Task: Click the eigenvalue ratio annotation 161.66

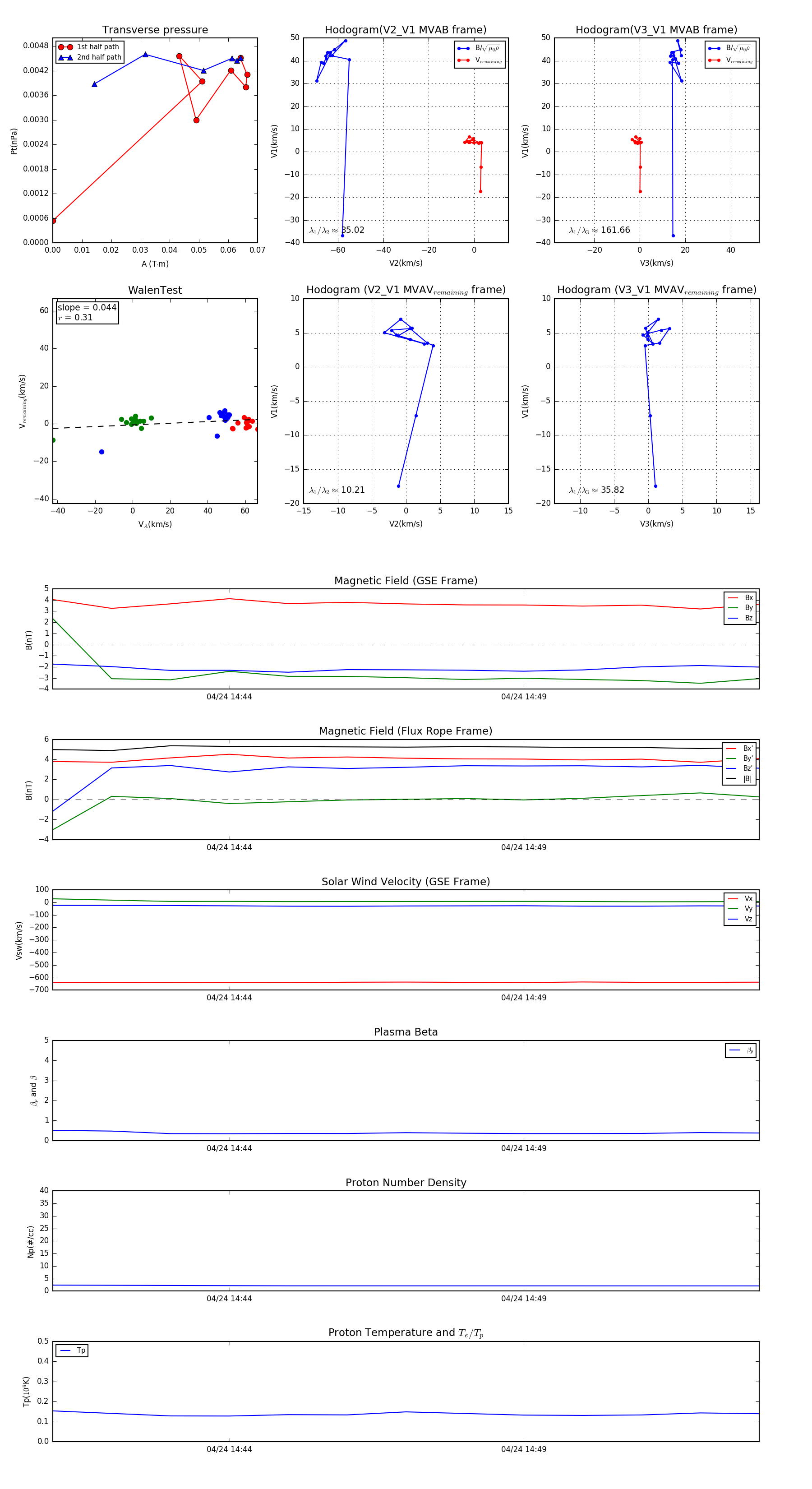Action: [x=600, y=230]
